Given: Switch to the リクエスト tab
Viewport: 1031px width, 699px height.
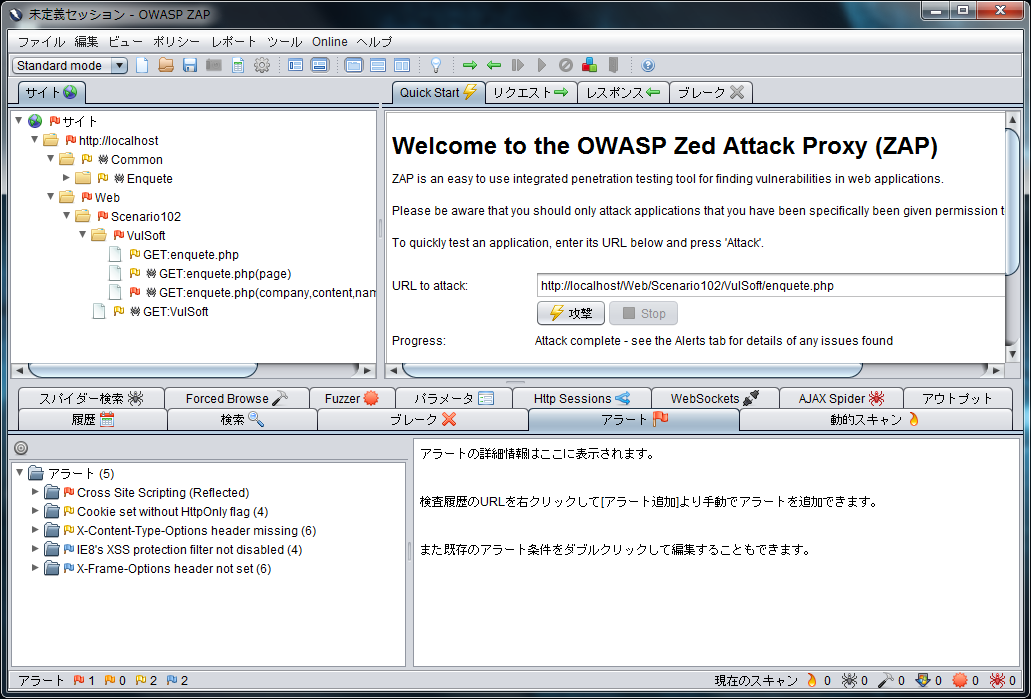Looking at the screenshot, I should point(531,92).
